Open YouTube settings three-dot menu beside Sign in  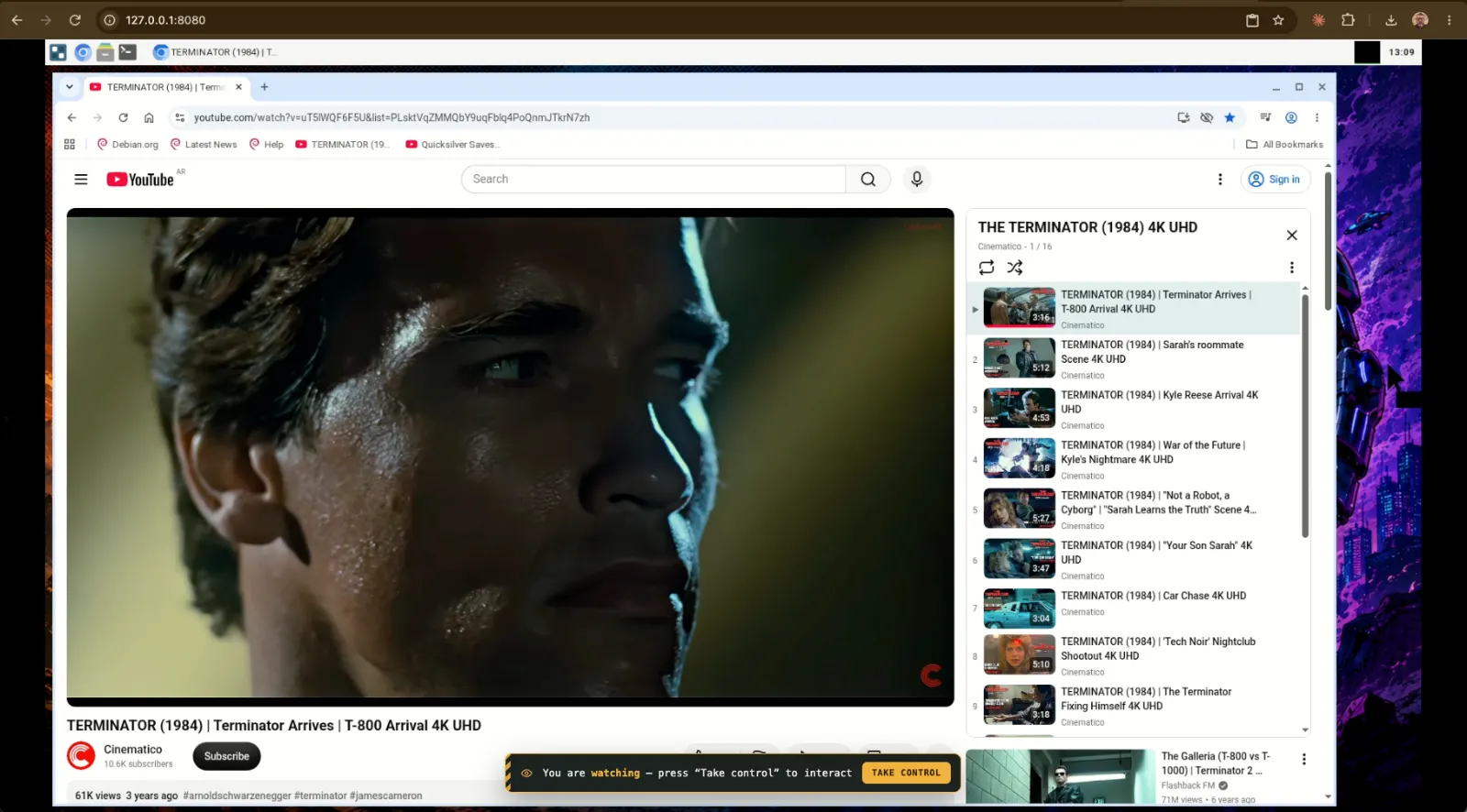[x=1220, y=180]
